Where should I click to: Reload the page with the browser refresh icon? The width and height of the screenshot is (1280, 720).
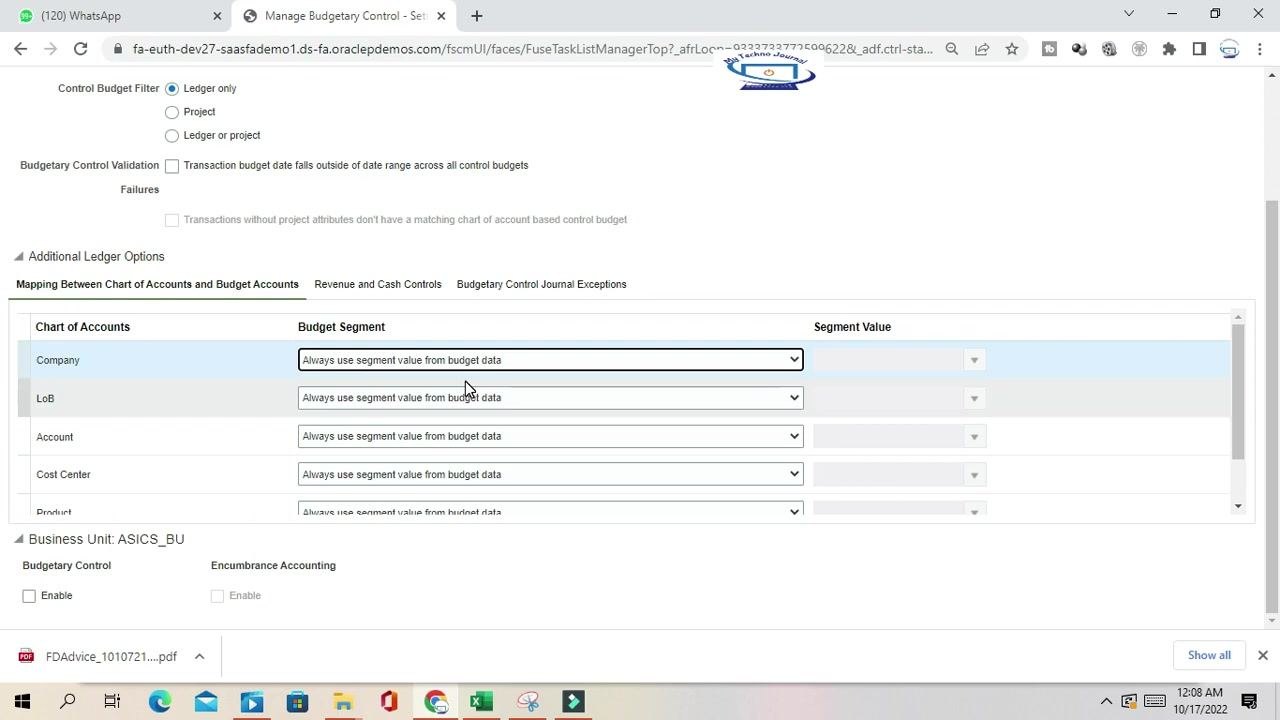coord(80,48)
